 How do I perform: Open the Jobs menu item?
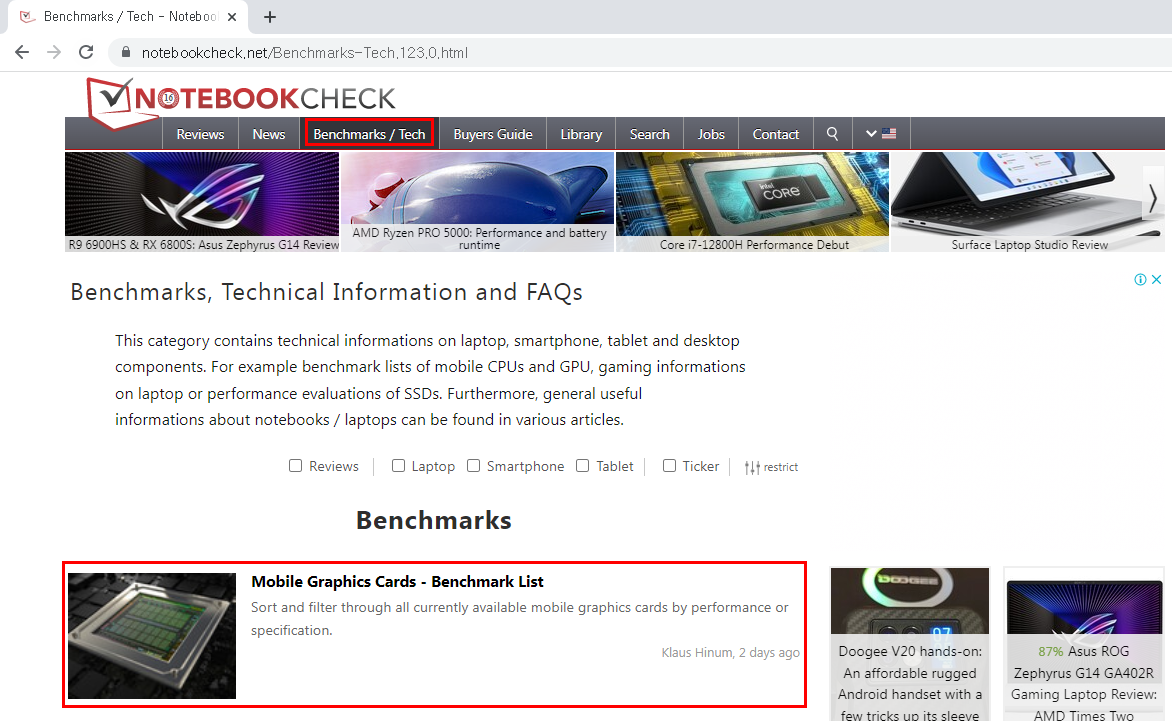[x=711, y=134]
